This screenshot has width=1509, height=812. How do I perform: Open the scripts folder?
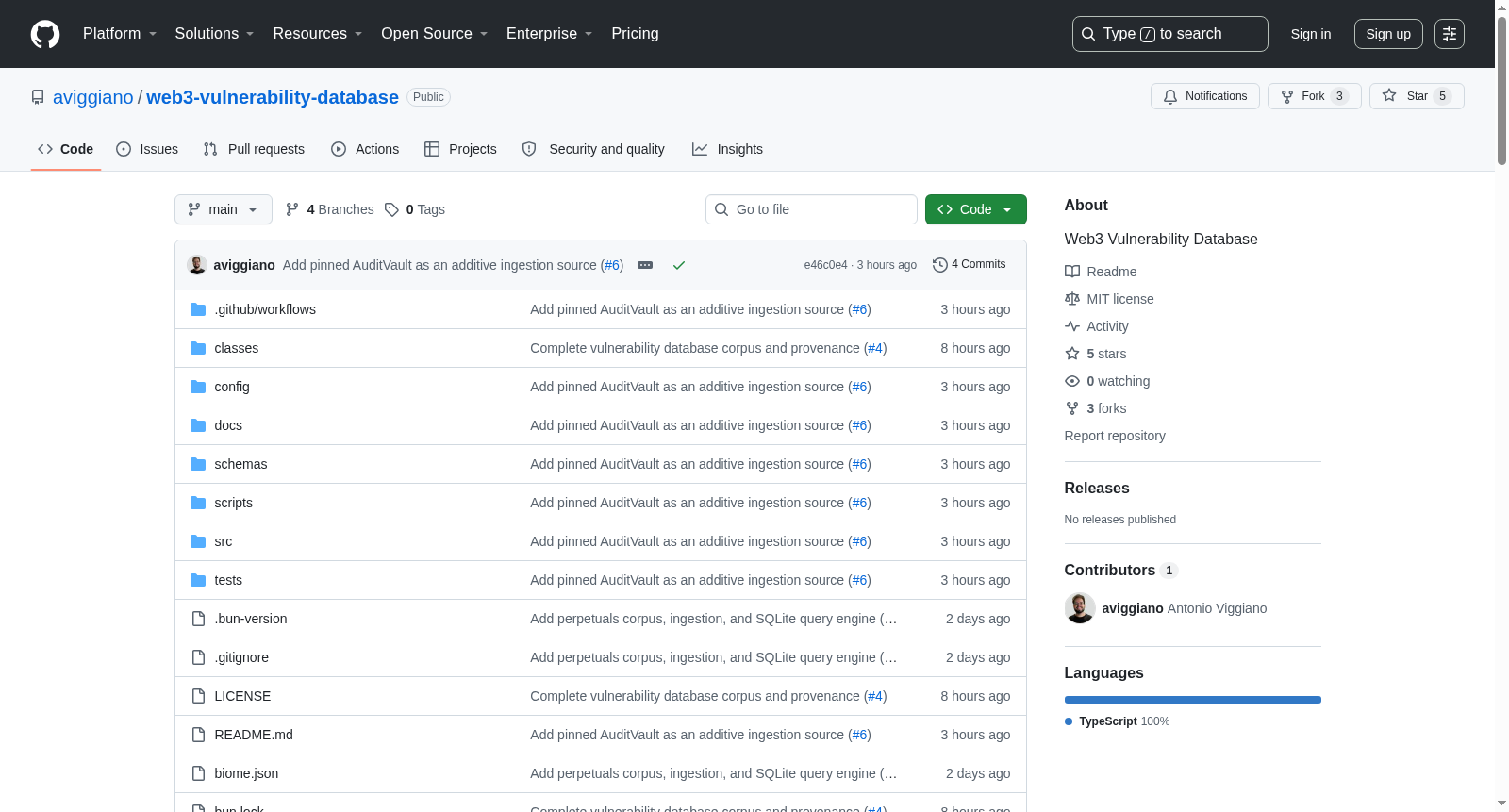[x=234, y=503]
